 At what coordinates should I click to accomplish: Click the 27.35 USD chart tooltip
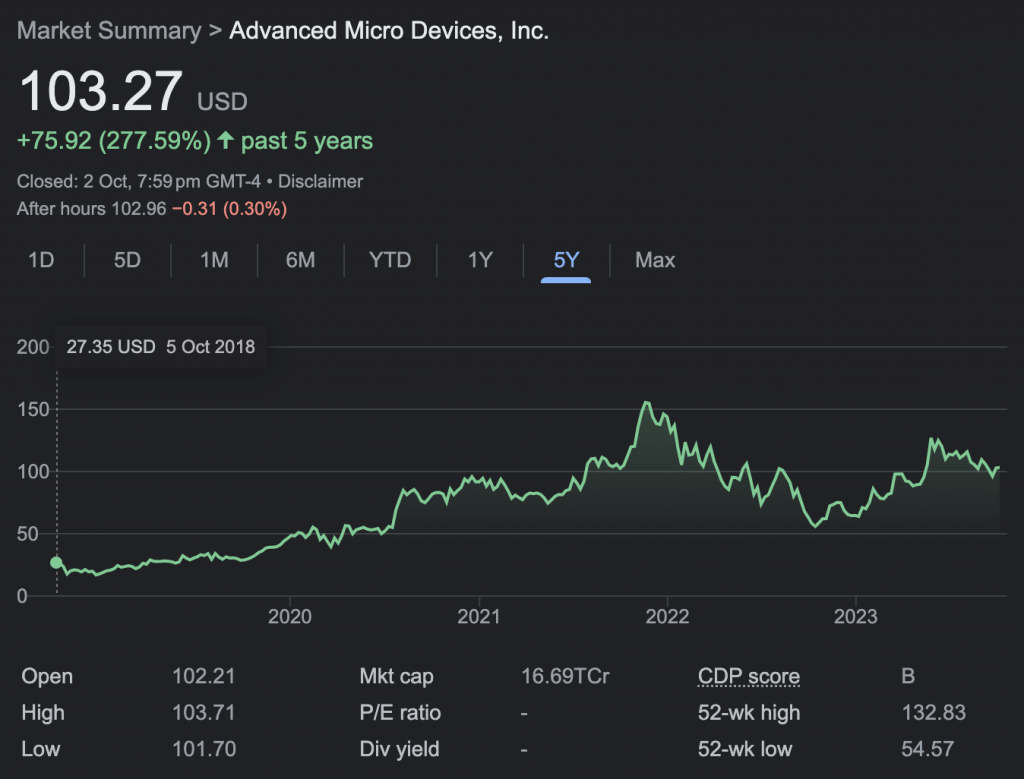(x=160, y=348)
